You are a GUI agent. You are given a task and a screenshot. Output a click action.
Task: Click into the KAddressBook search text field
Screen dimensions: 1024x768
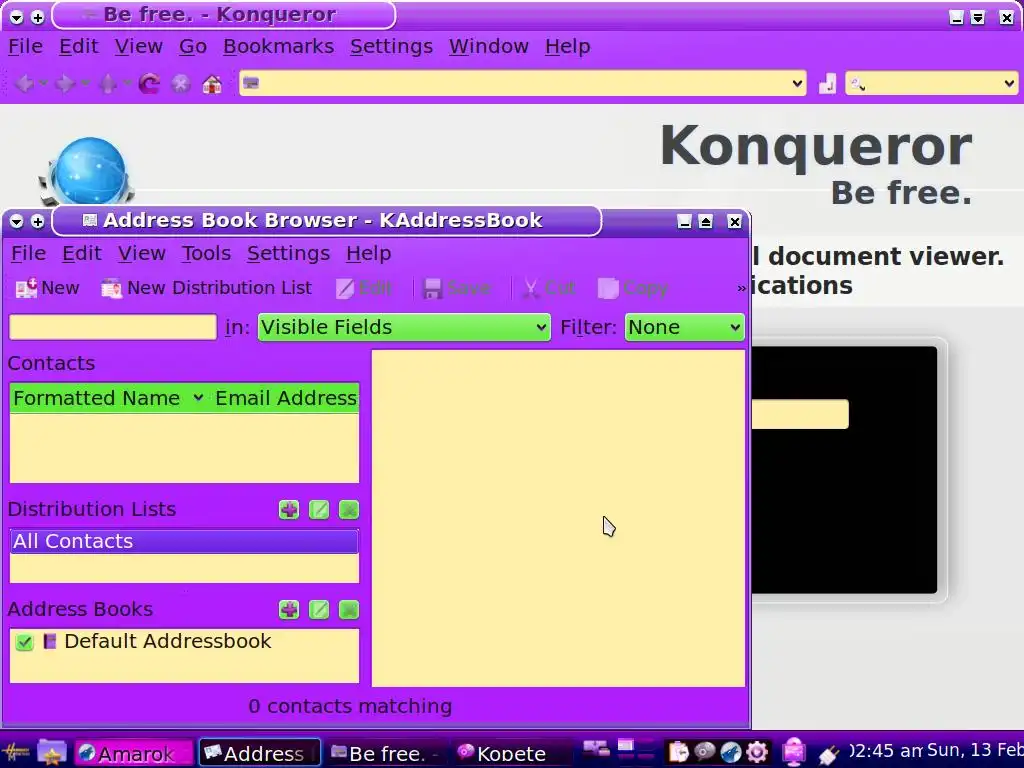click(112, 327)
